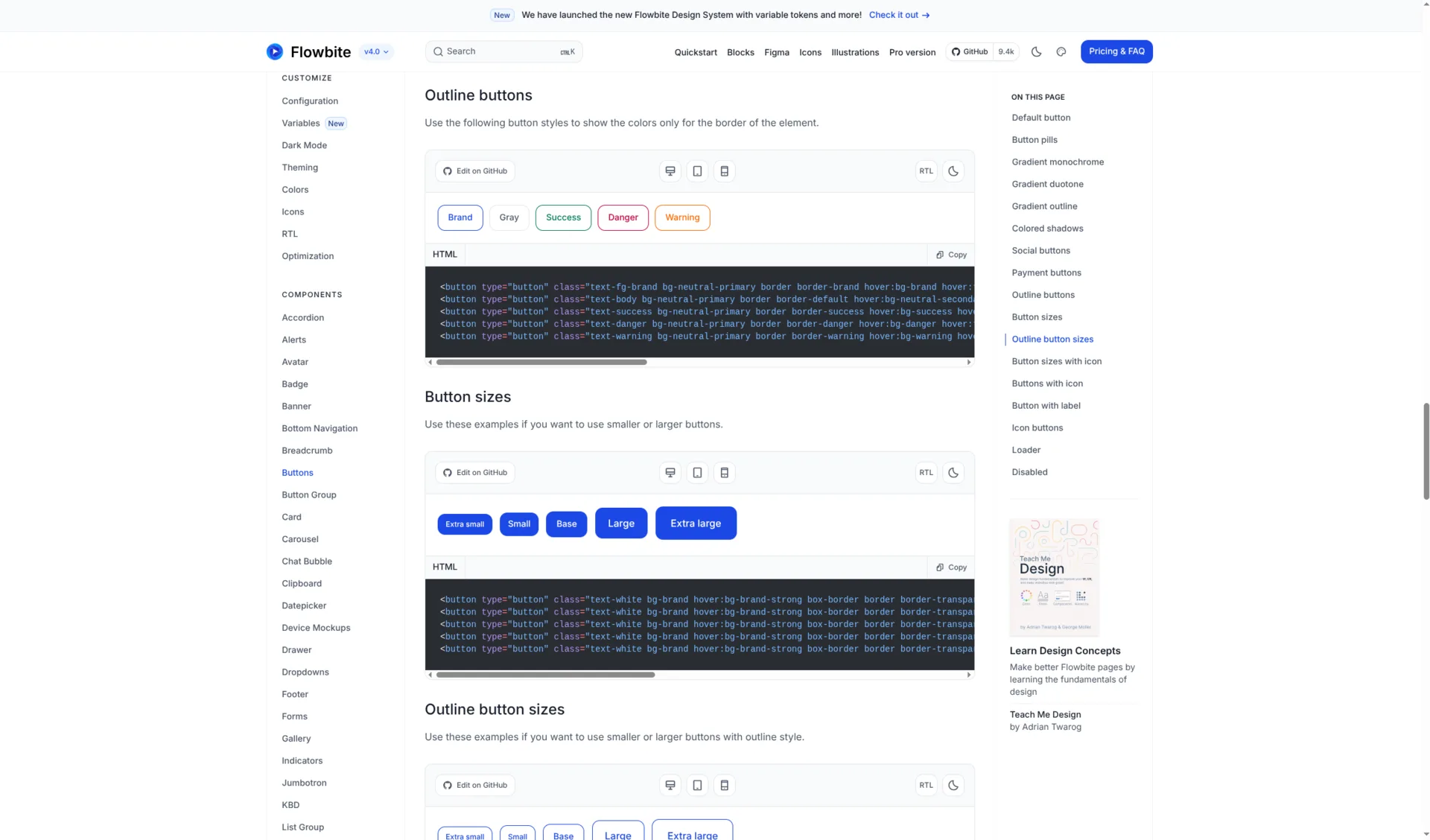Viewport: 1430px width, 840px height.
Task: Copy the Outline buttons HTML code
Action: tap(951, 255)
